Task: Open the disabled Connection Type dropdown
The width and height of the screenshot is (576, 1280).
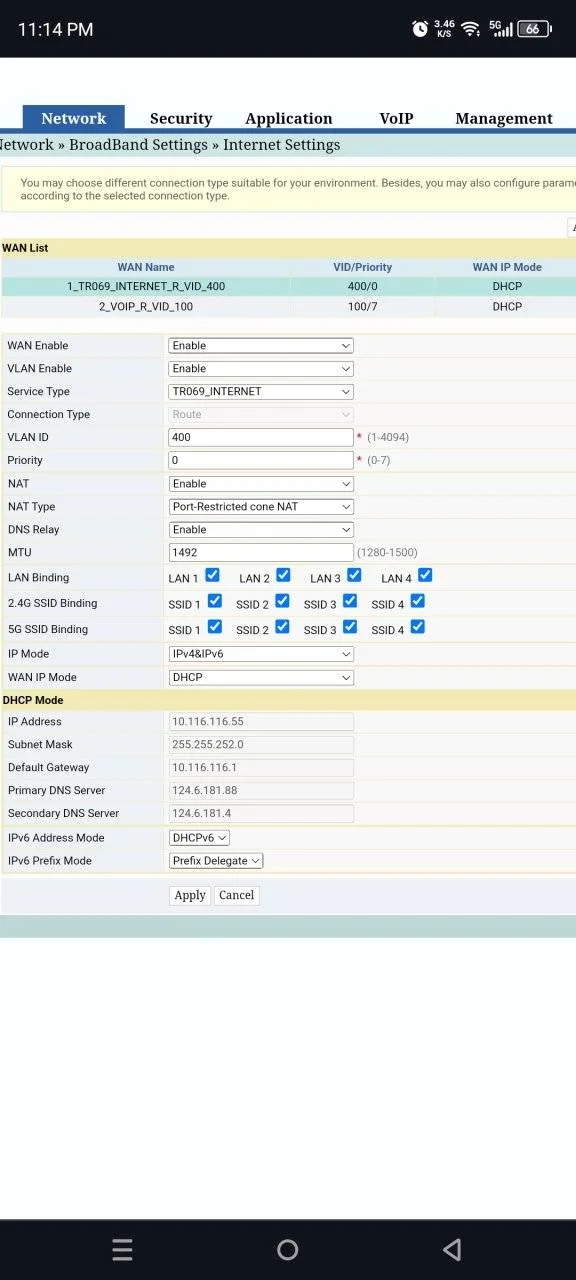Action: point(261,415)
